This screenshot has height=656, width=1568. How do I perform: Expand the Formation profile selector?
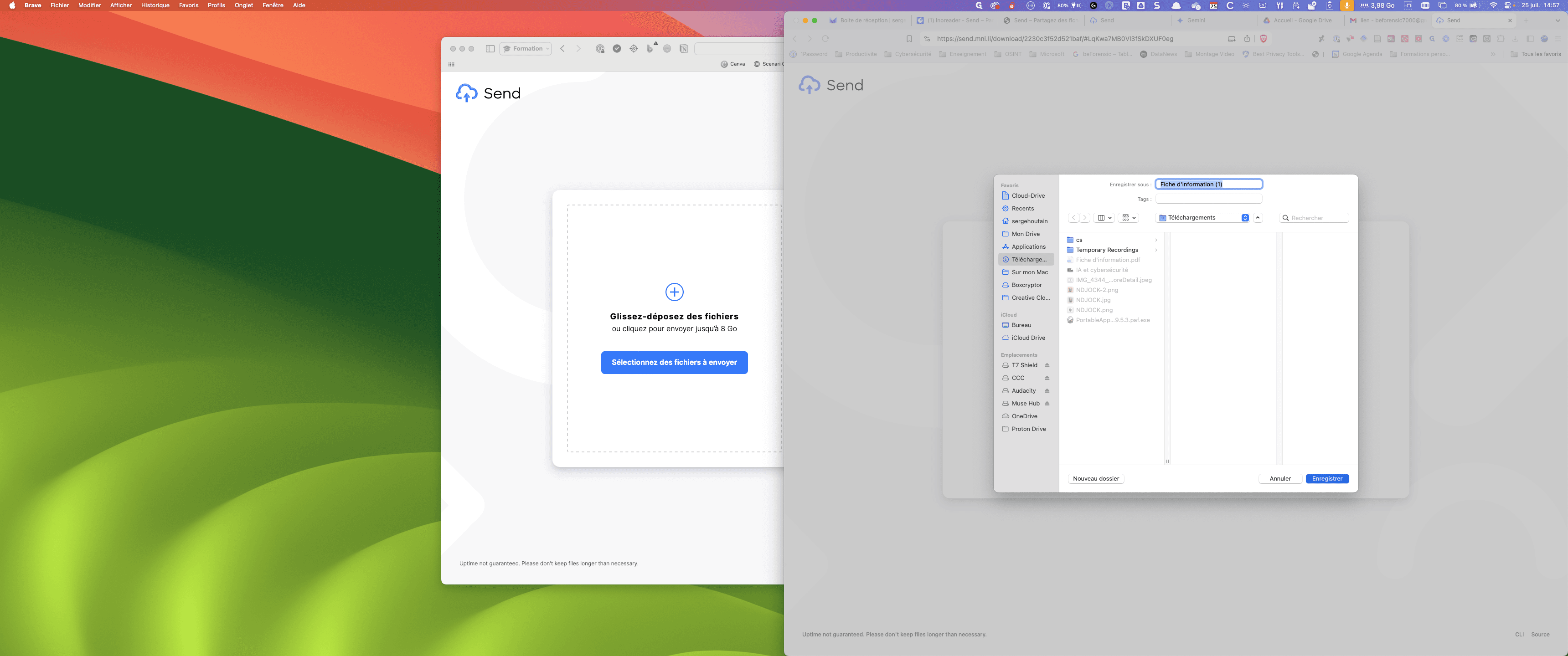click(526, 49)
